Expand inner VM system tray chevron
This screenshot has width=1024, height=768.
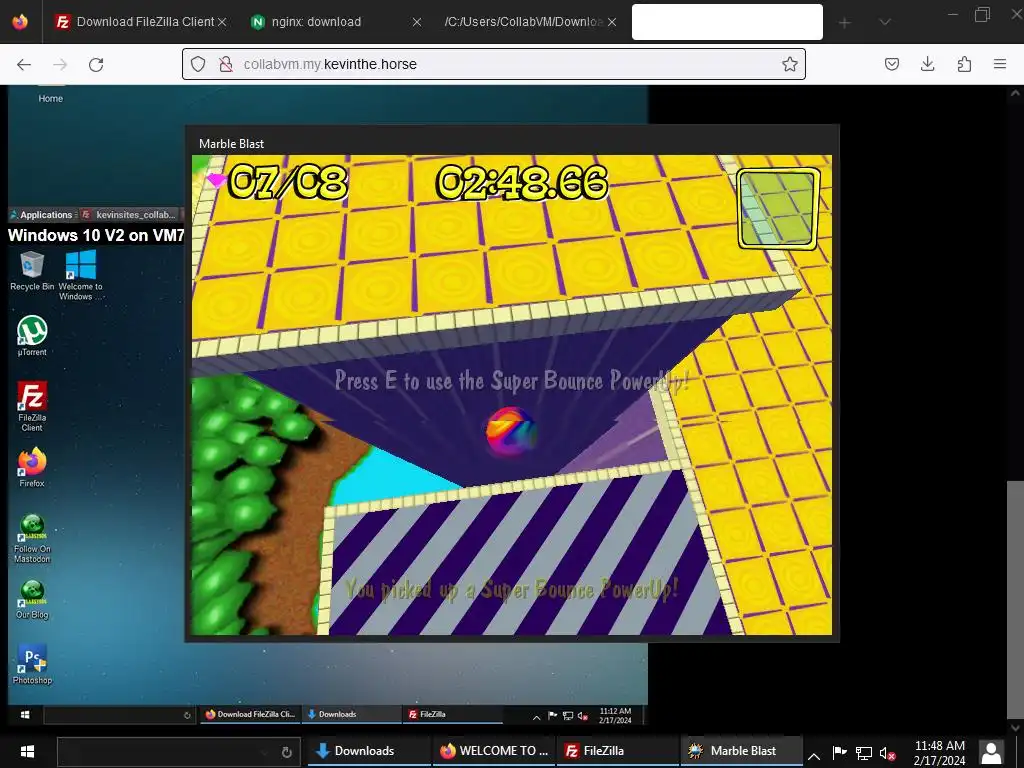(x=536, y=716)
